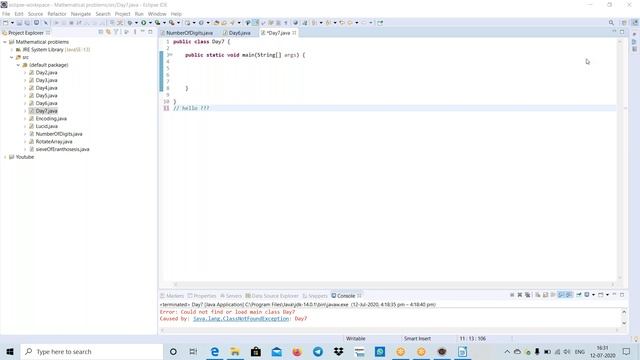Switch to Day6.java editor tab

pos(240,33)
